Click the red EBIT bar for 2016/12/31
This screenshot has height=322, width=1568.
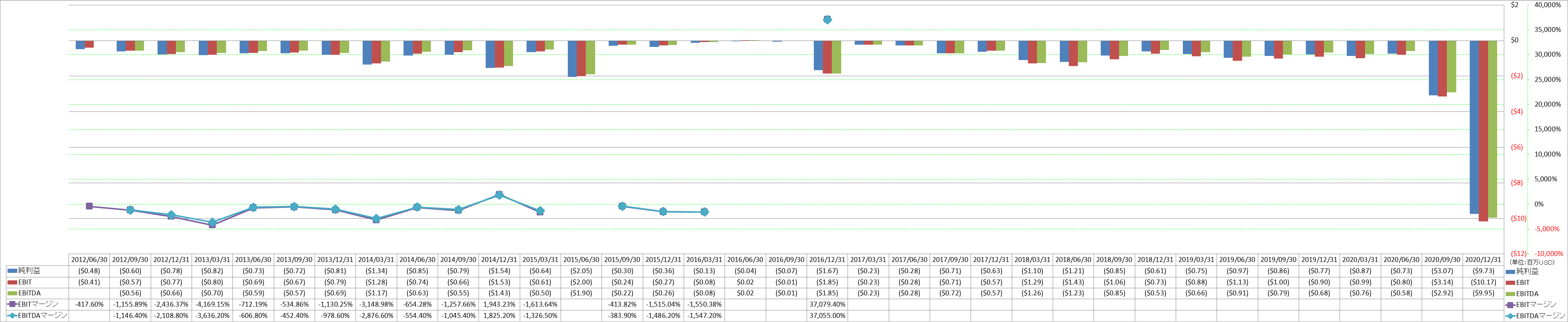coord(827,57)
